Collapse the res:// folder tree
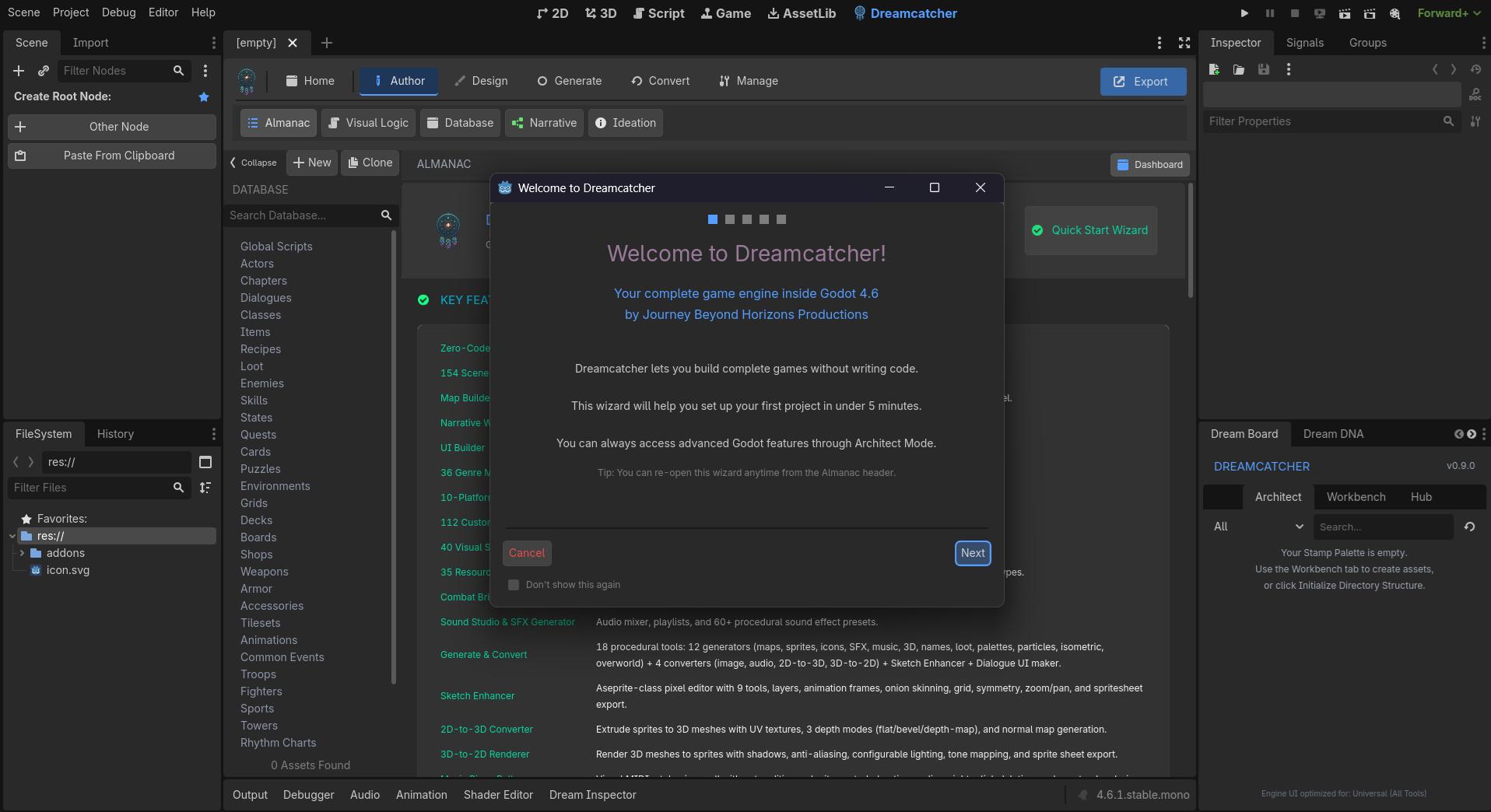Image resolution: width=1491 pixels, height=812 pixels. pyautogui.click(x=12, y=536)
